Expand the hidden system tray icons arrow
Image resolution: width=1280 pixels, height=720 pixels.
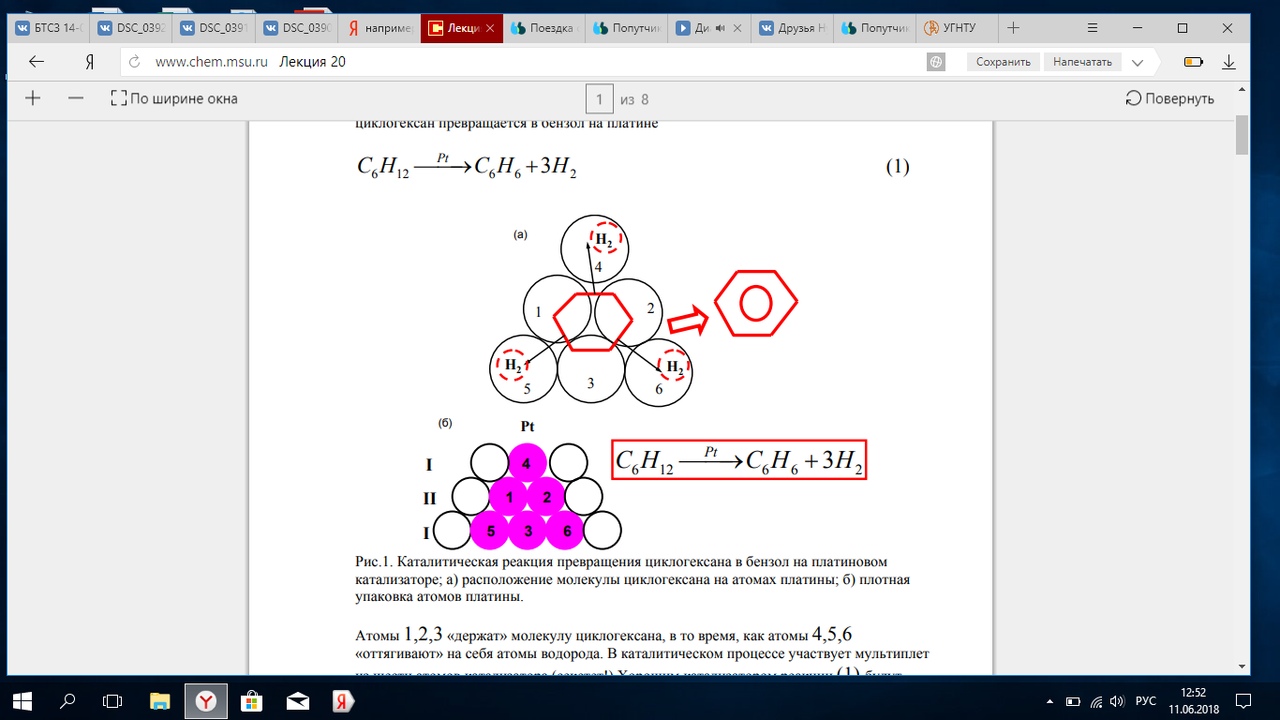[1048, 701]
